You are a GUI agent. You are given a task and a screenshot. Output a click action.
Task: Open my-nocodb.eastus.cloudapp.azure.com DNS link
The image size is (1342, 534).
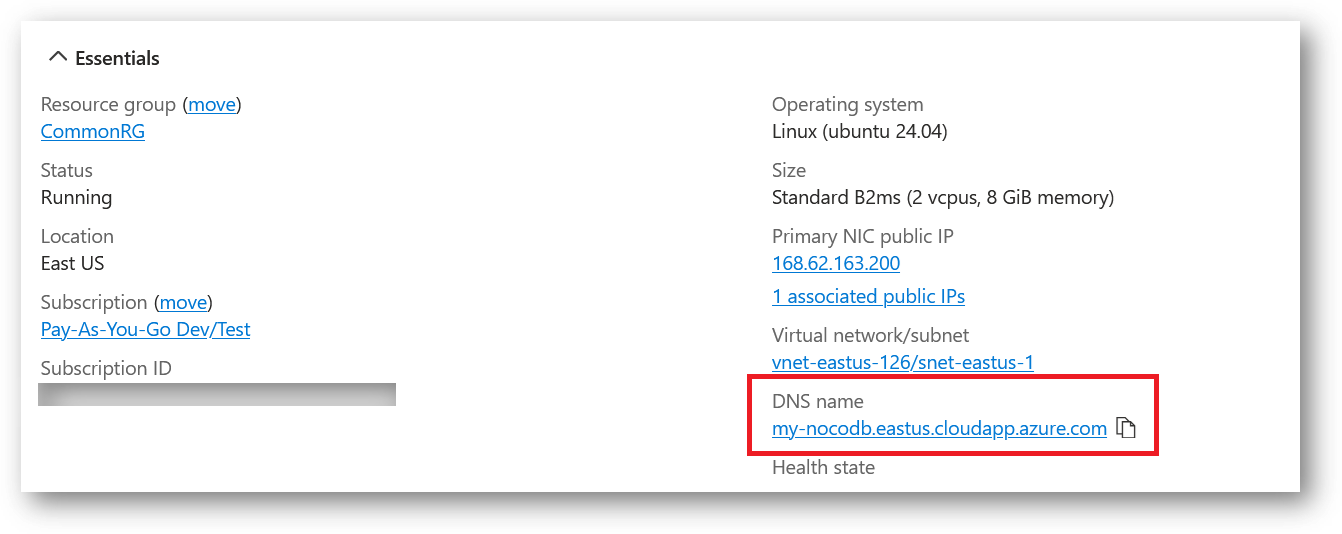[x=939, y=428]
